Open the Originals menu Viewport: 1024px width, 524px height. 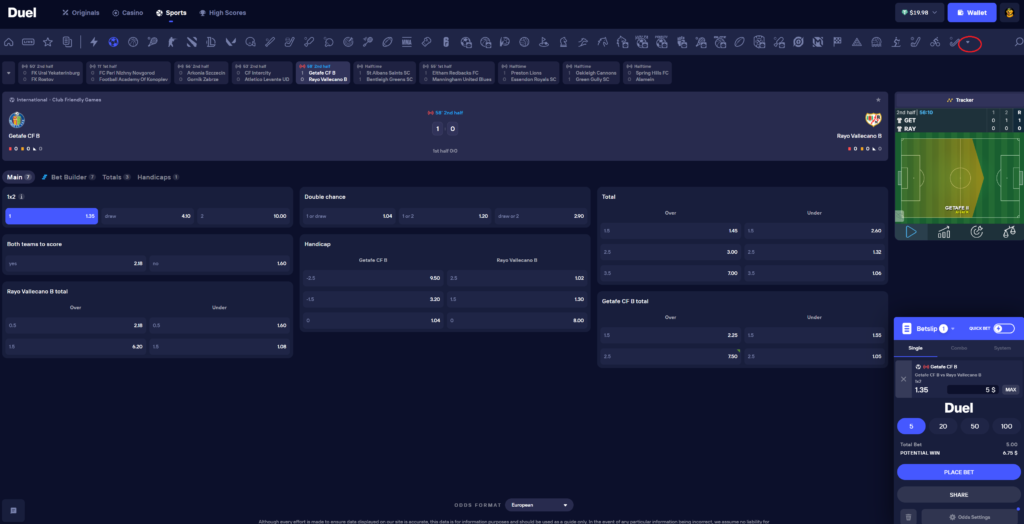[x=81, y=12]
